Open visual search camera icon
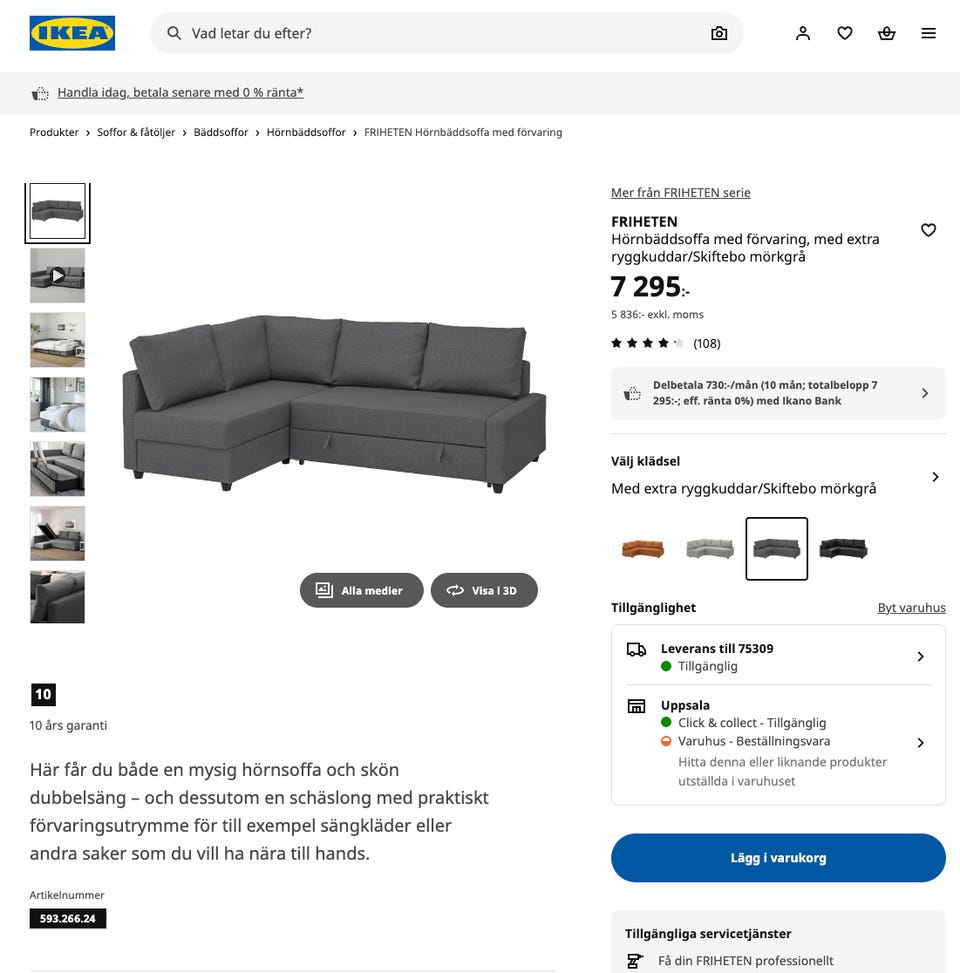This screenshot has height=973, width=960. [719, 33]
